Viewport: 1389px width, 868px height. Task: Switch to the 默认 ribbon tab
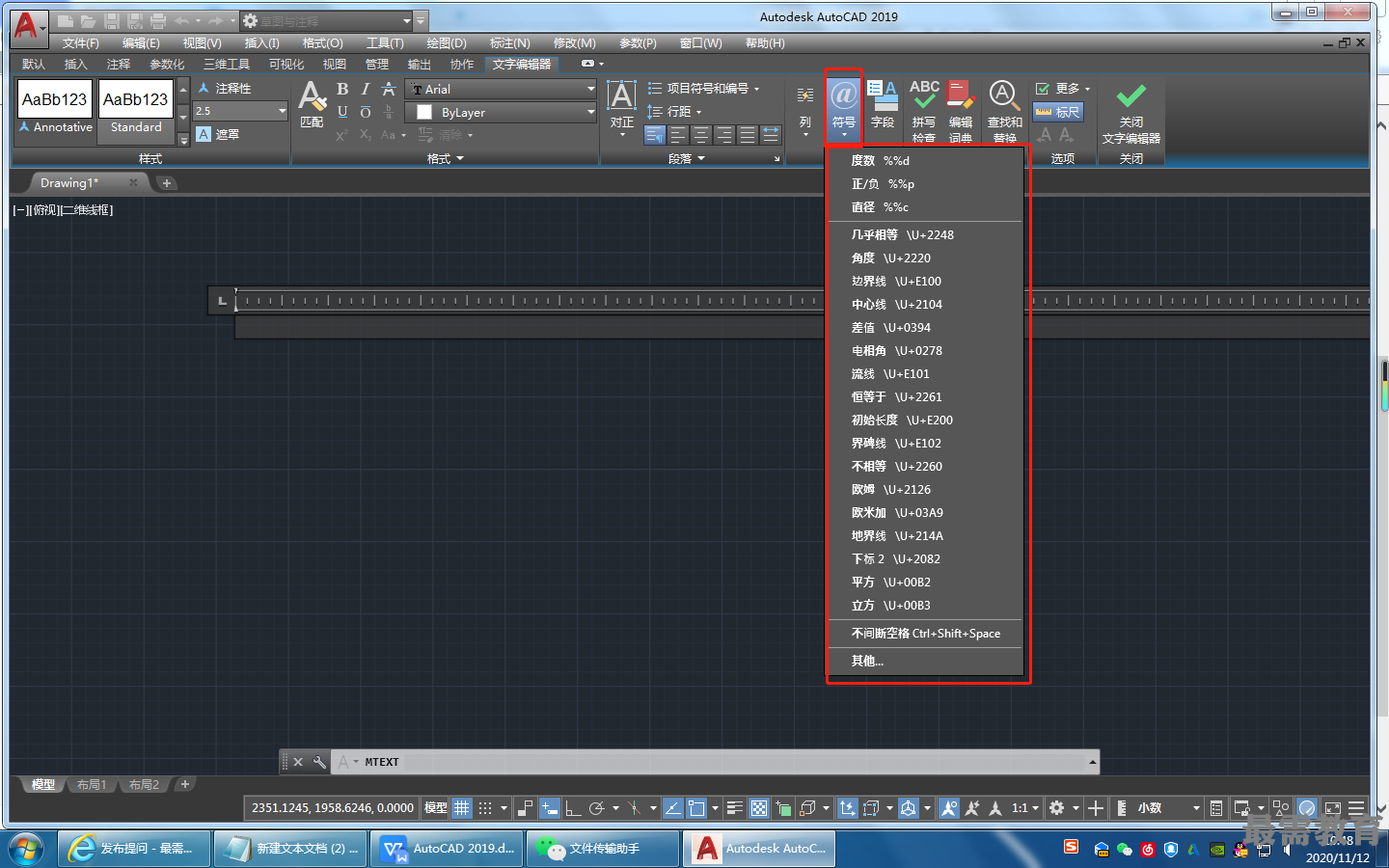point(34,65)
